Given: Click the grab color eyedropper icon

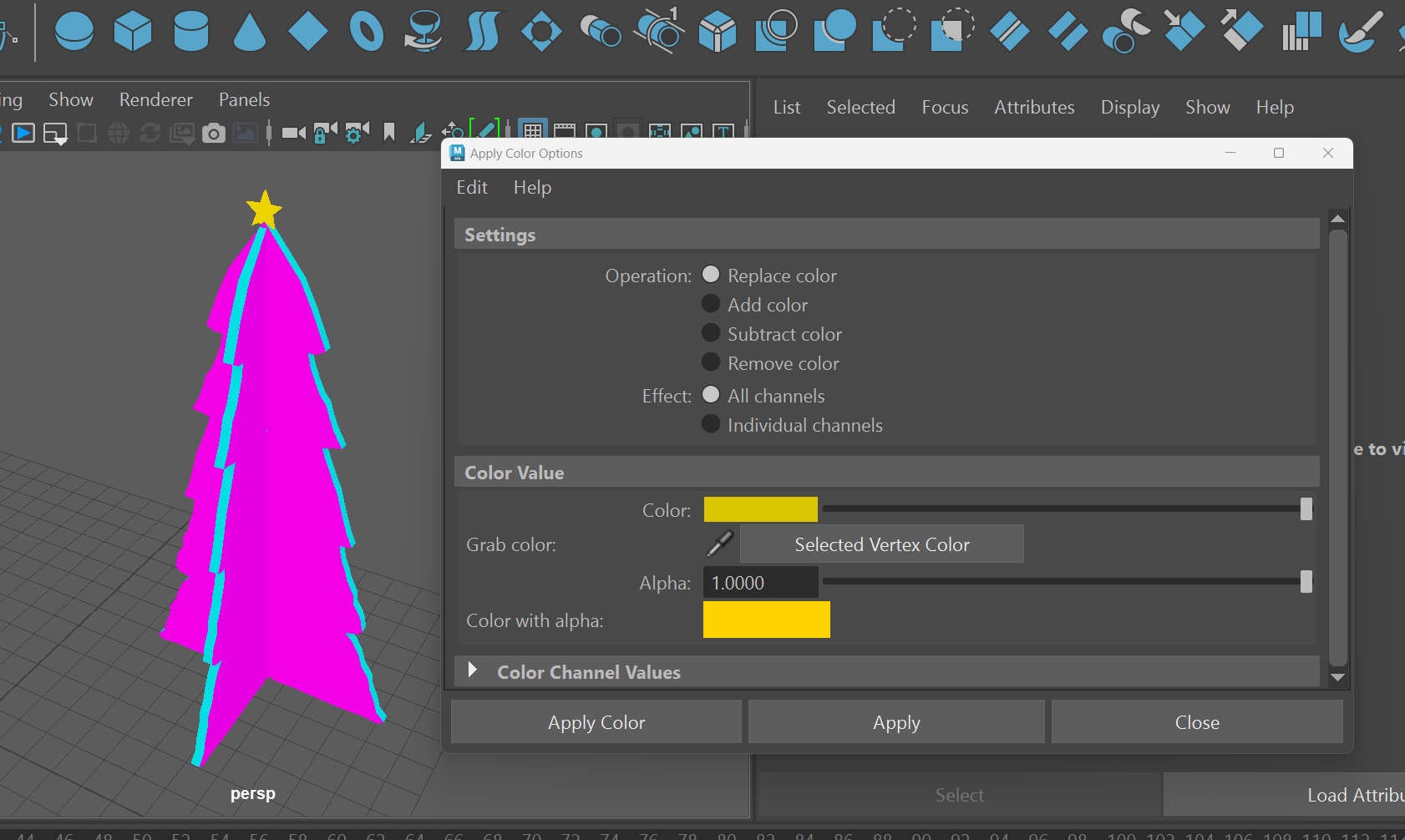Looking at the screenshot, I should click(720, 544).
